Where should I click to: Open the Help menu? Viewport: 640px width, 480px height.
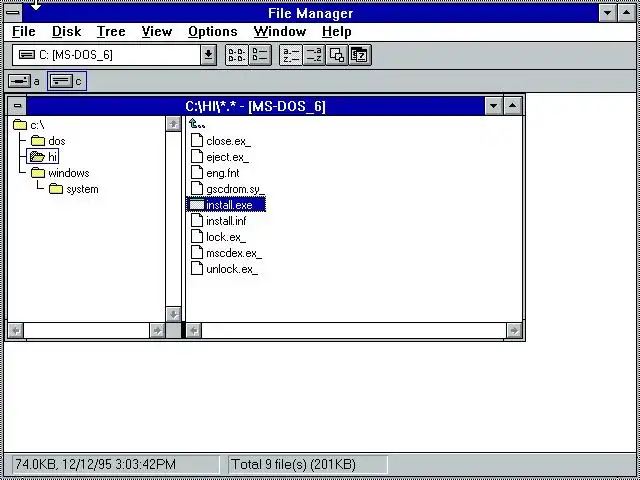point(336,31)
